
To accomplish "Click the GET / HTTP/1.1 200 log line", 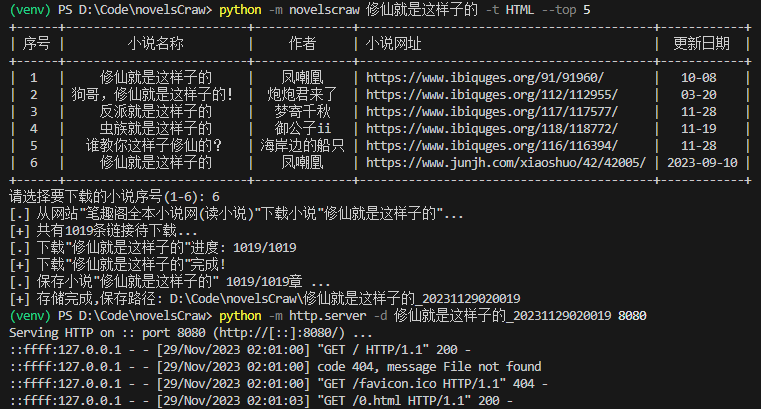I will [x=240, y=350].
